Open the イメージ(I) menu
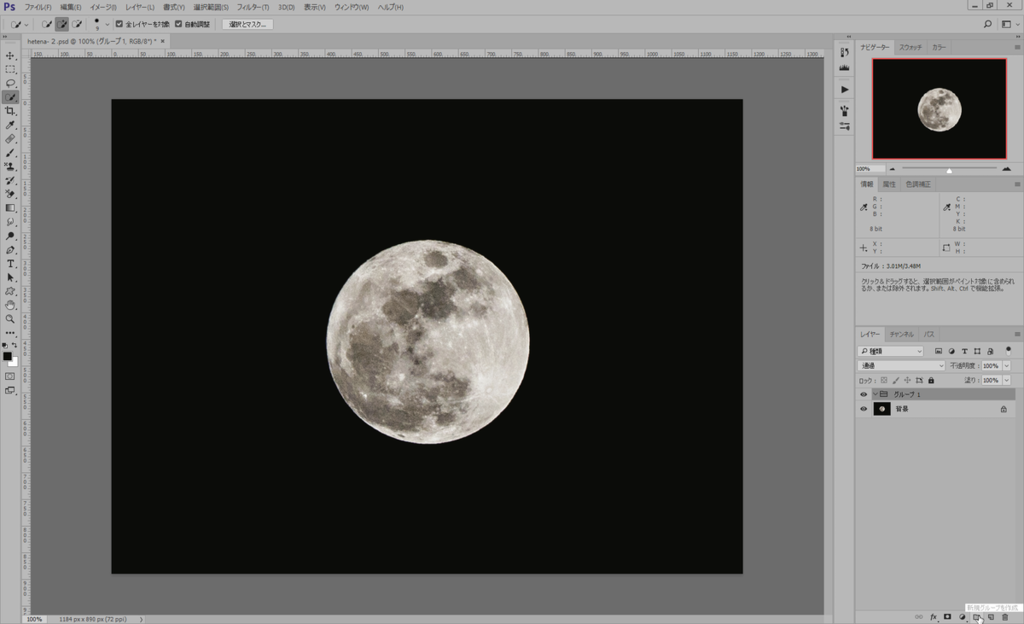 click(x=103, y=7)
